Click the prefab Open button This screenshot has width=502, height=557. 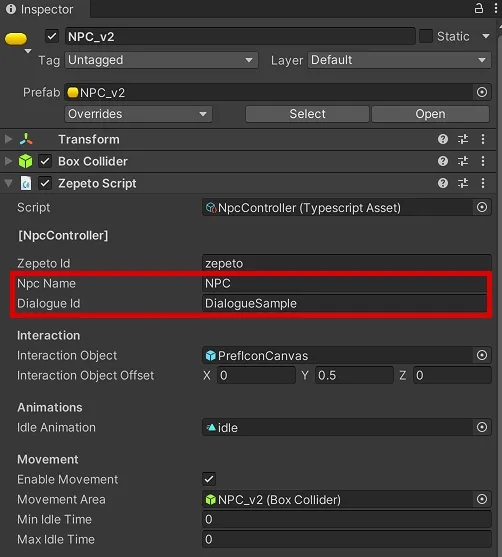pyautogui.click(x=430, y=114)
